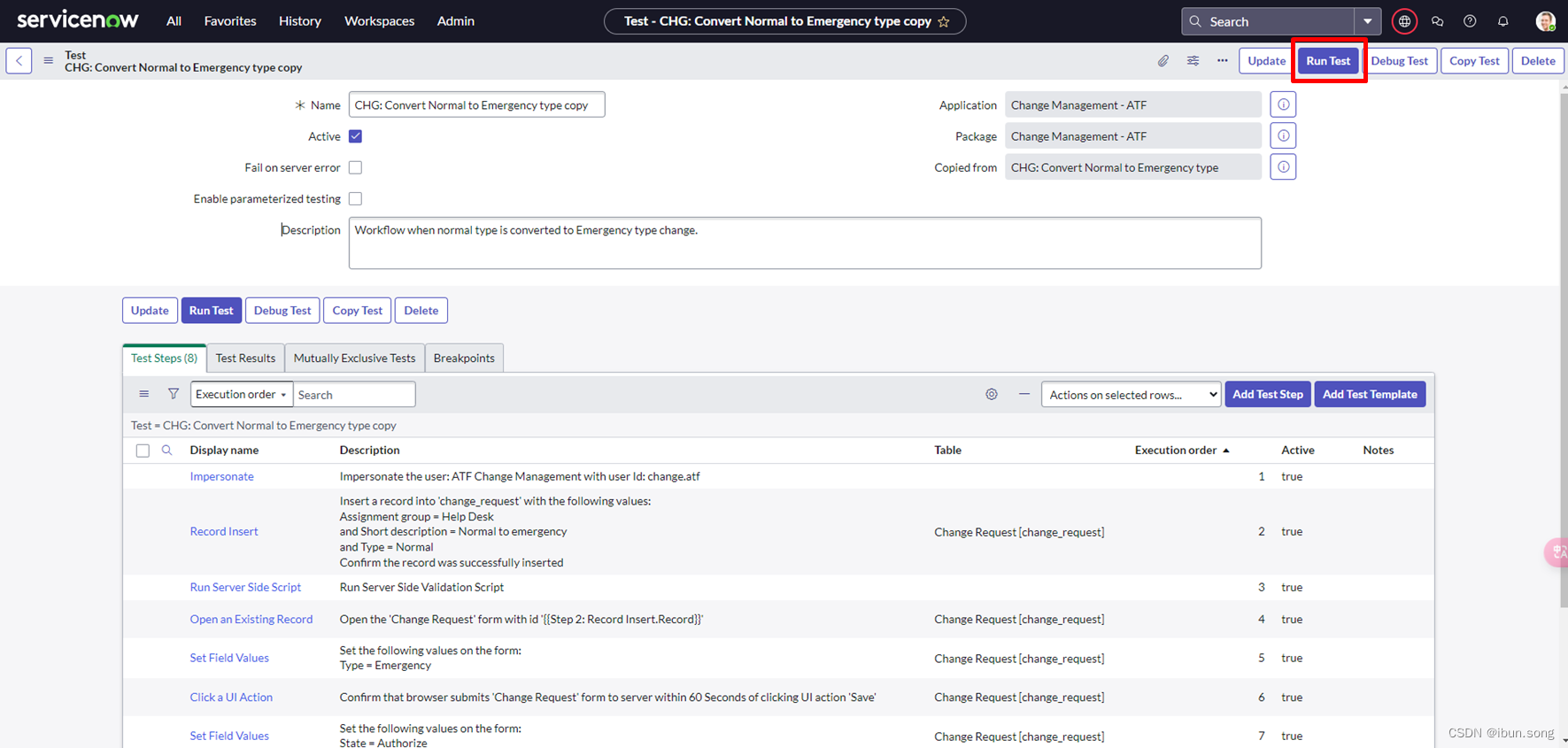Open the Favorites menu

pyautogui.click(x=230, y=21)
